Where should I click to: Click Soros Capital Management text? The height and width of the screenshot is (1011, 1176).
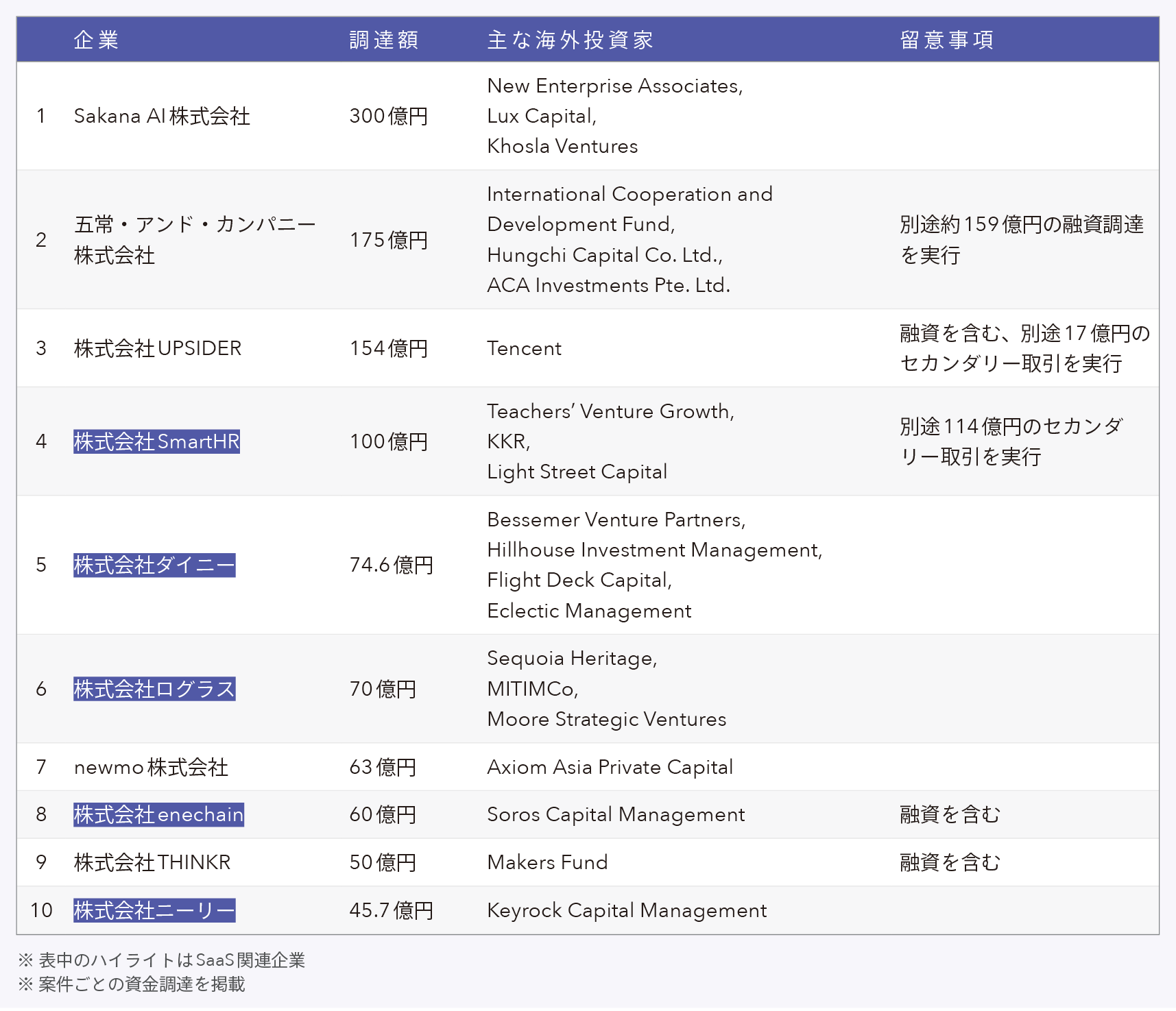point(615,814)
